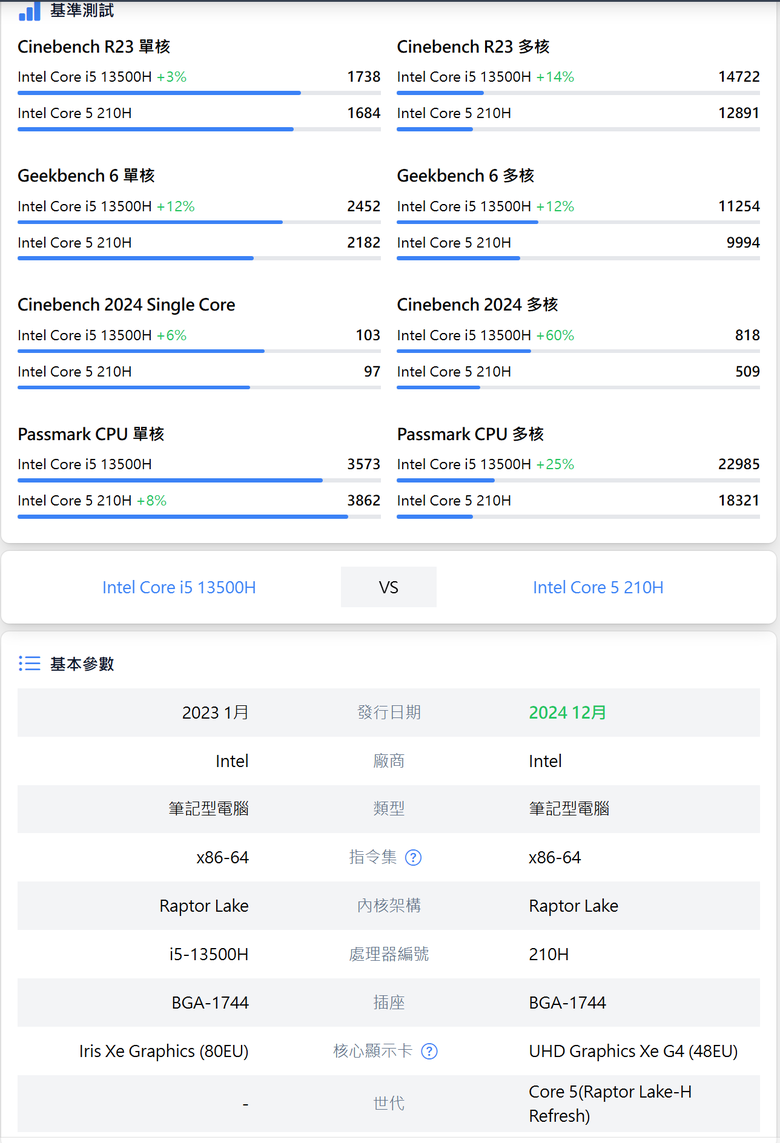Viewport: 780px width, 1143px height.
Task: Select the Cinebench R23 單核 heading
Action: (x=94, y=47)
